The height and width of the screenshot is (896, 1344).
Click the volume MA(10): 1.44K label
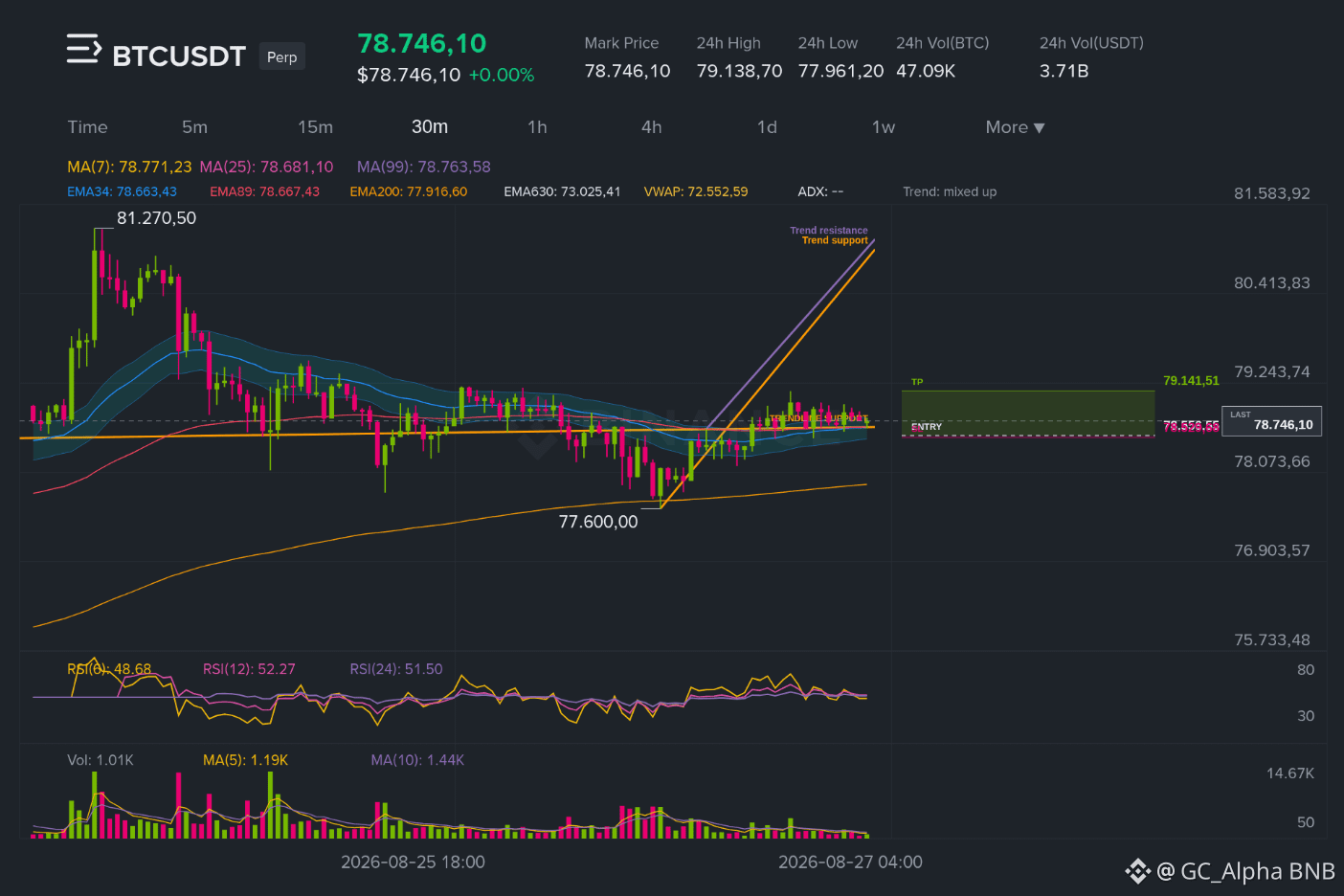click(x=417, y=760)
